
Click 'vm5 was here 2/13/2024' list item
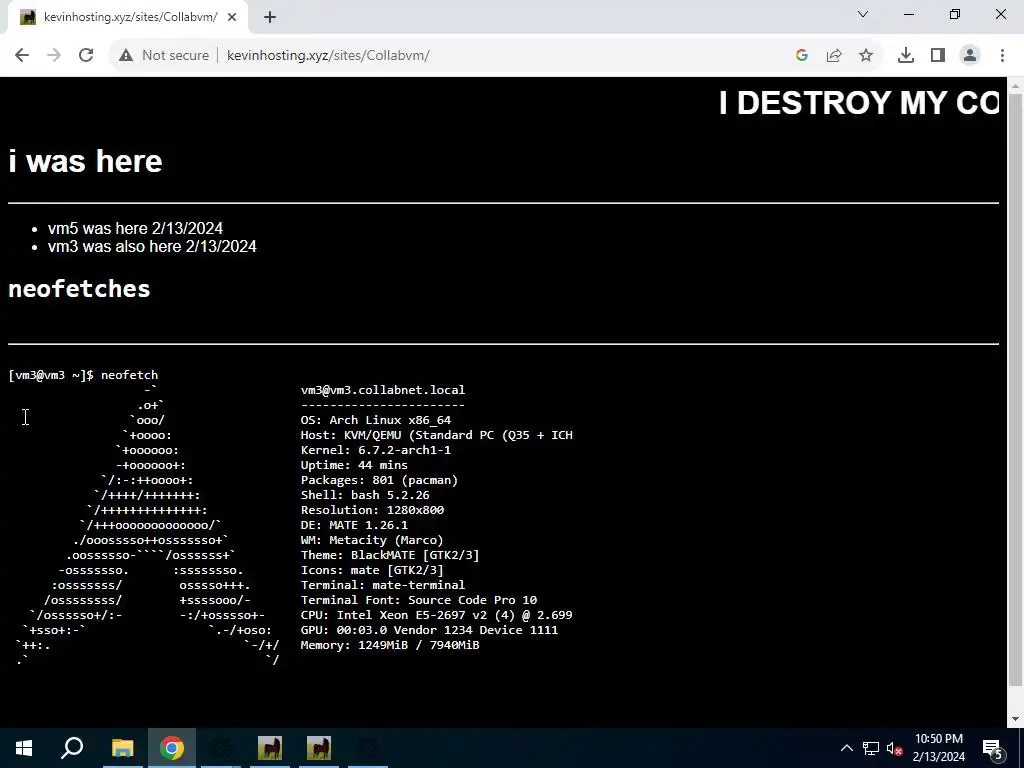(x=135, y=228)
